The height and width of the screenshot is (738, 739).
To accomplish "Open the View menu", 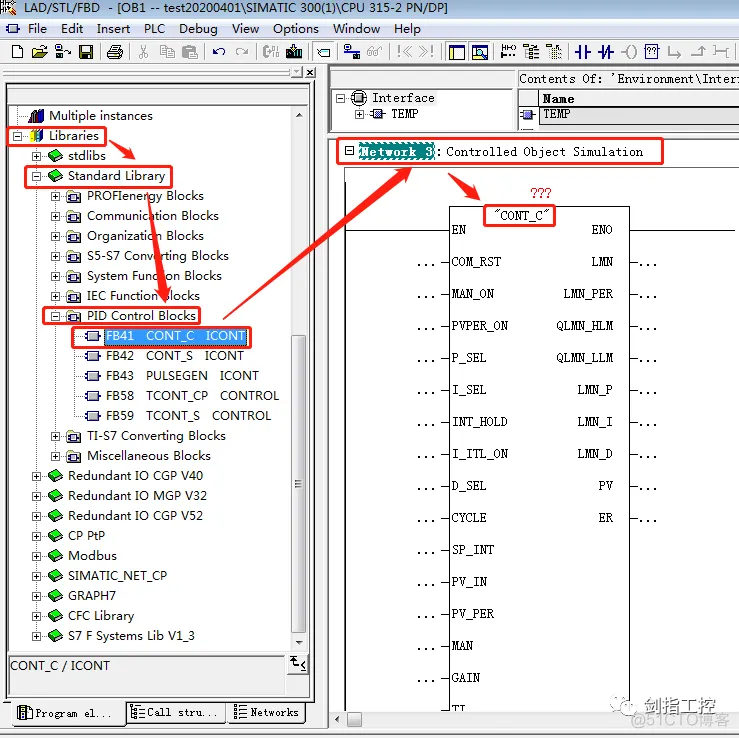I will point(245,29).
